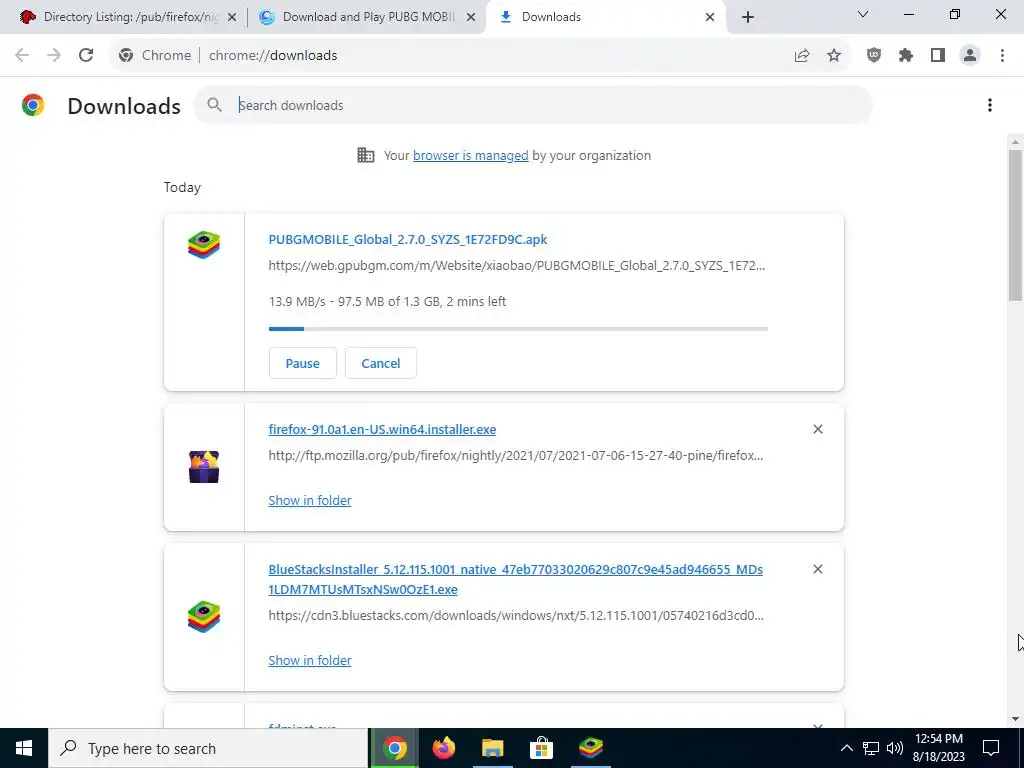Close the Downloads tab
This screenshot has height=768, width=1024.
click(710, 17)
